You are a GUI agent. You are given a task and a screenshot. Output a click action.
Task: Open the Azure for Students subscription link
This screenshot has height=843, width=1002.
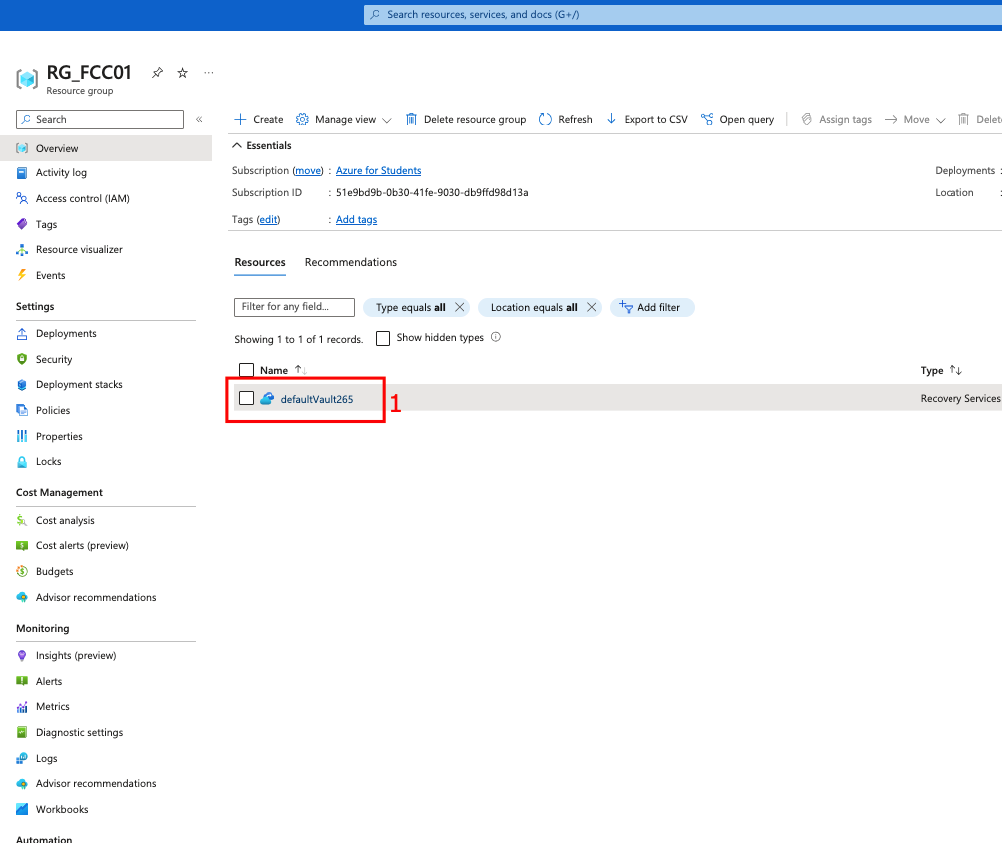(378, 170)
